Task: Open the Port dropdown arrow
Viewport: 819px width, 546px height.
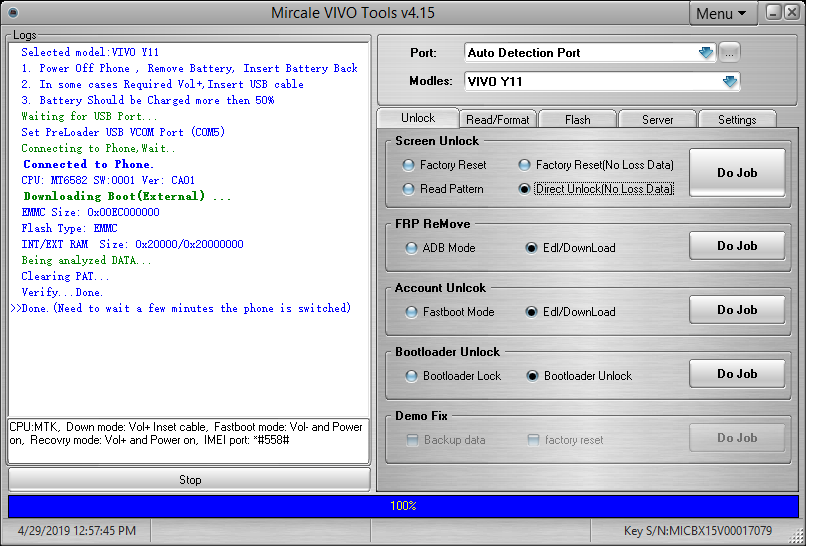Action: [706, 53]
